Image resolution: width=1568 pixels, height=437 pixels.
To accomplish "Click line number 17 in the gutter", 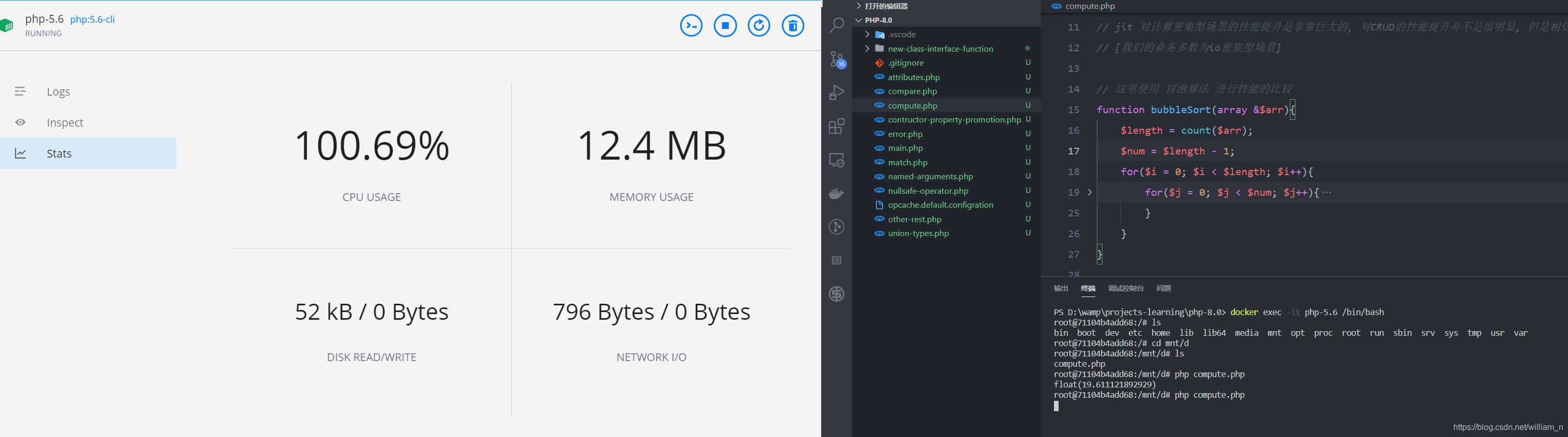I will (1074, 151).
